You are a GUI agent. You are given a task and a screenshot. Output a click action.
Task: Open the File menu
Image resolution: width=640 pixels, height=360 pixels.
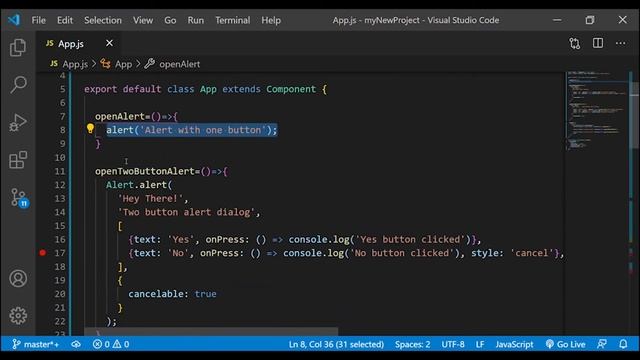point(39,20)
